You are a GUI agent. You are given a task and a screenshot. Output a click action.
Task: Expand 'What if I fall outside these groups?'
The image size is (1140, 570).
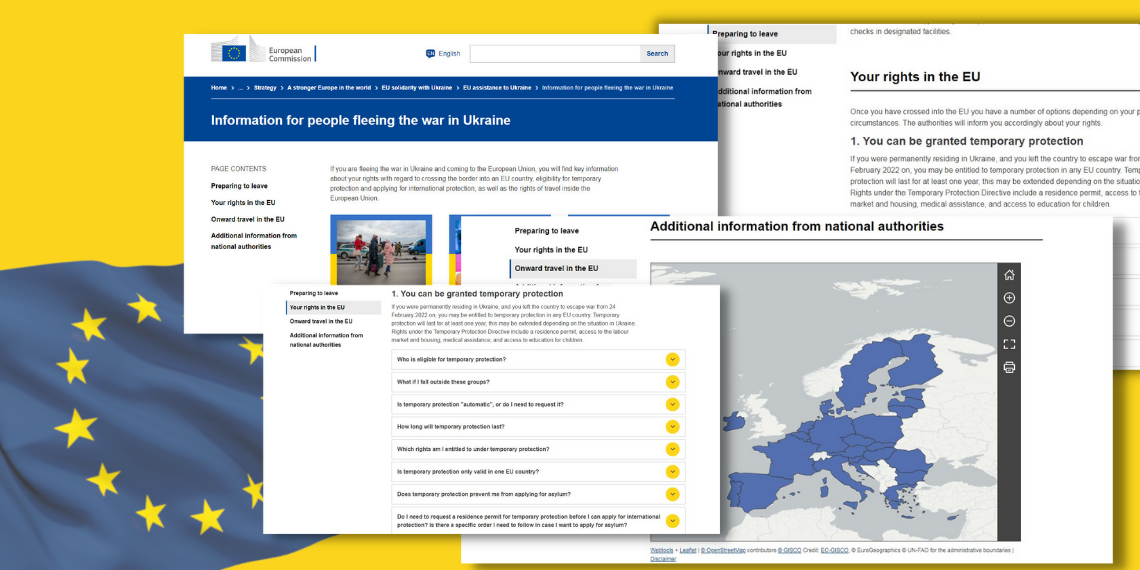click(x=672, y=382)
